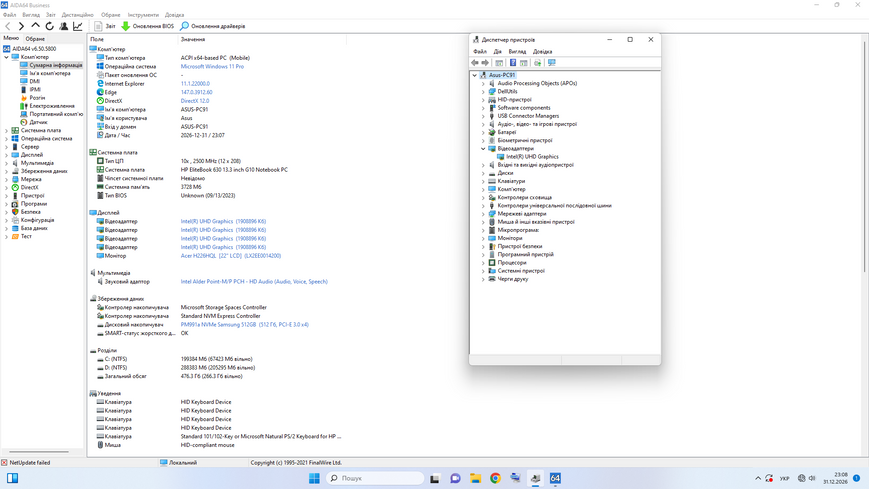Update driver icon in Device Manager toolbar
The width and height of the screenshot is (869, 489).
(x=538, y=63)
